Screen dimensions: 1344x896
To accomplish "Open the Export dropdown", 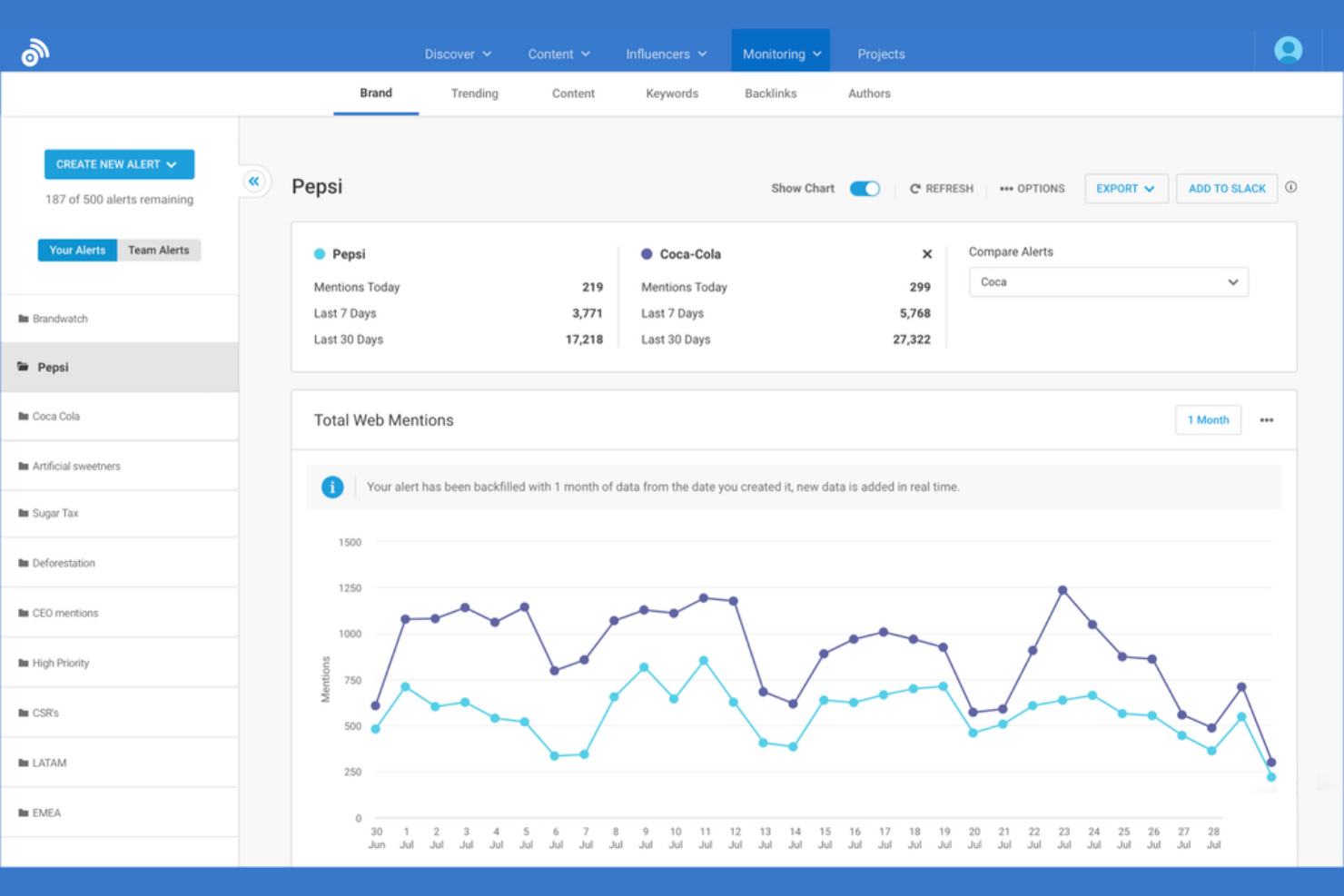I will pos(1126,189).
